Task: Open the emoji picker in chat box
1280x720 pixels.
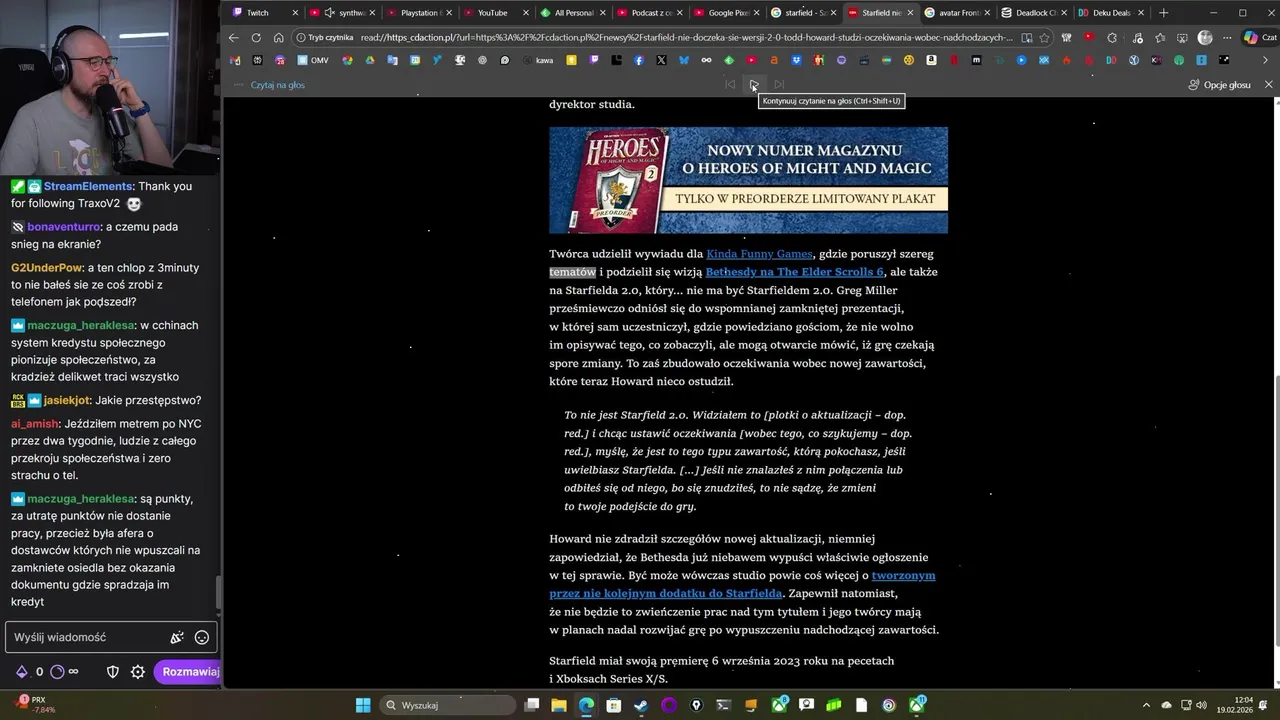Action: point(202,637)
